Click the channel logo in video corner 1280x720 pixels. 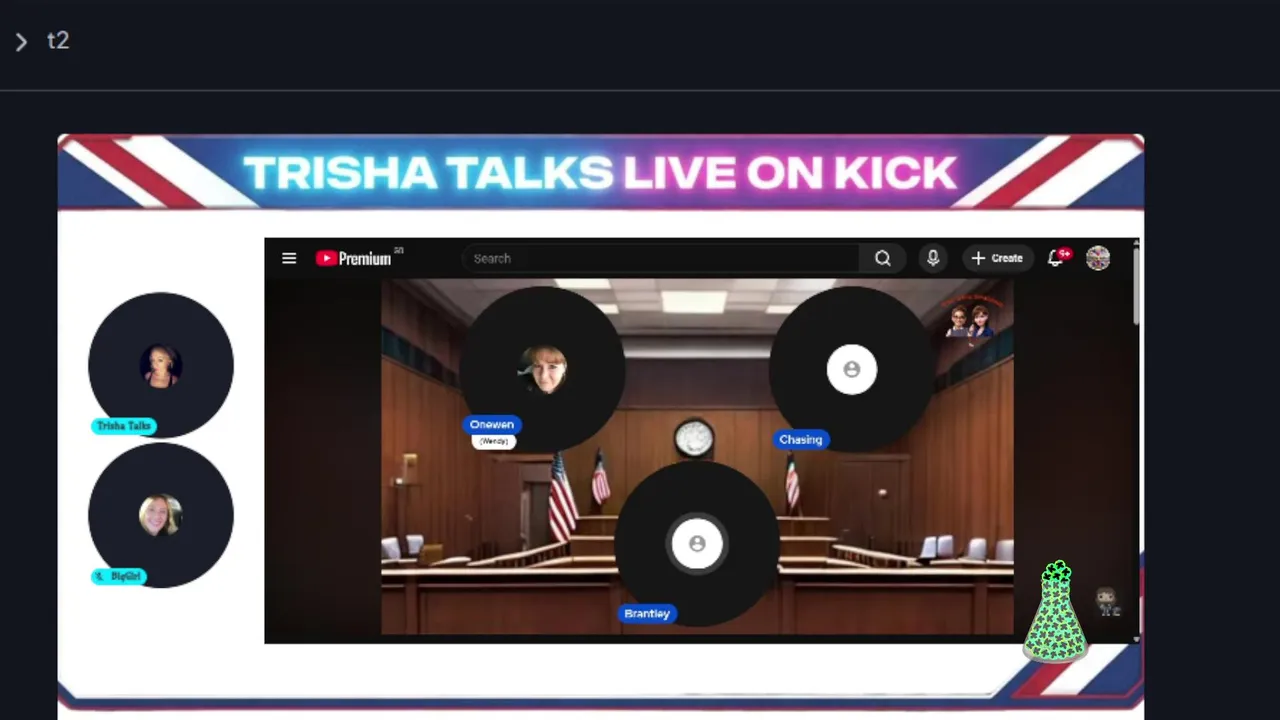969,318
